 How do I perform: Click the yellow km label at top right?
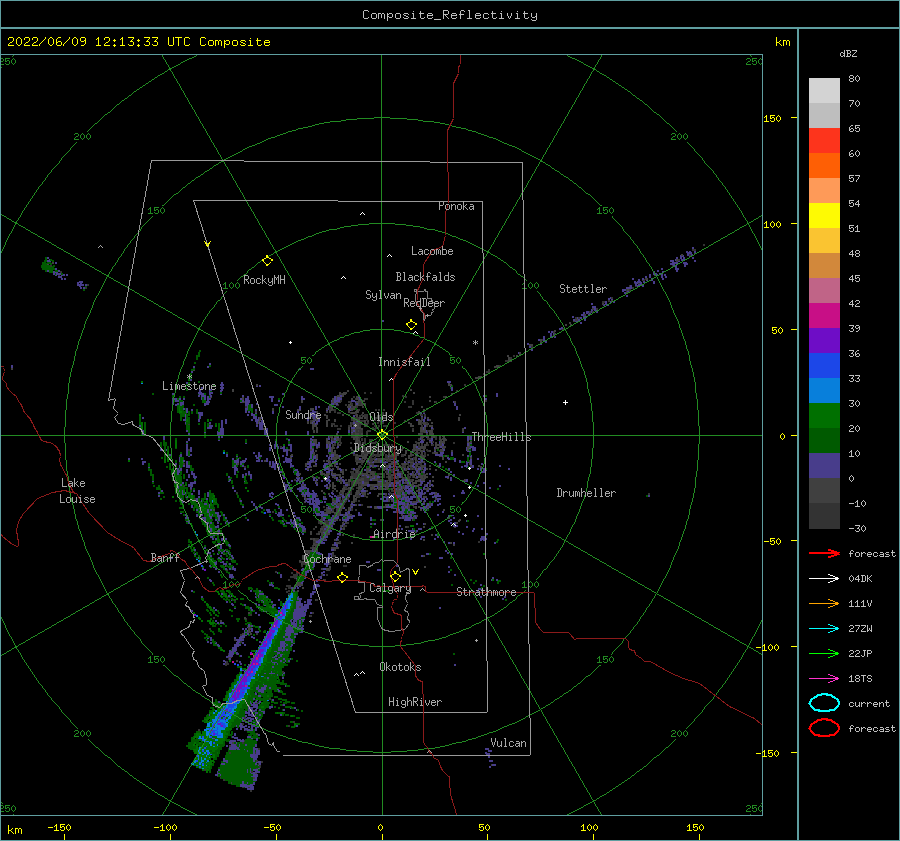coord(782,42)
